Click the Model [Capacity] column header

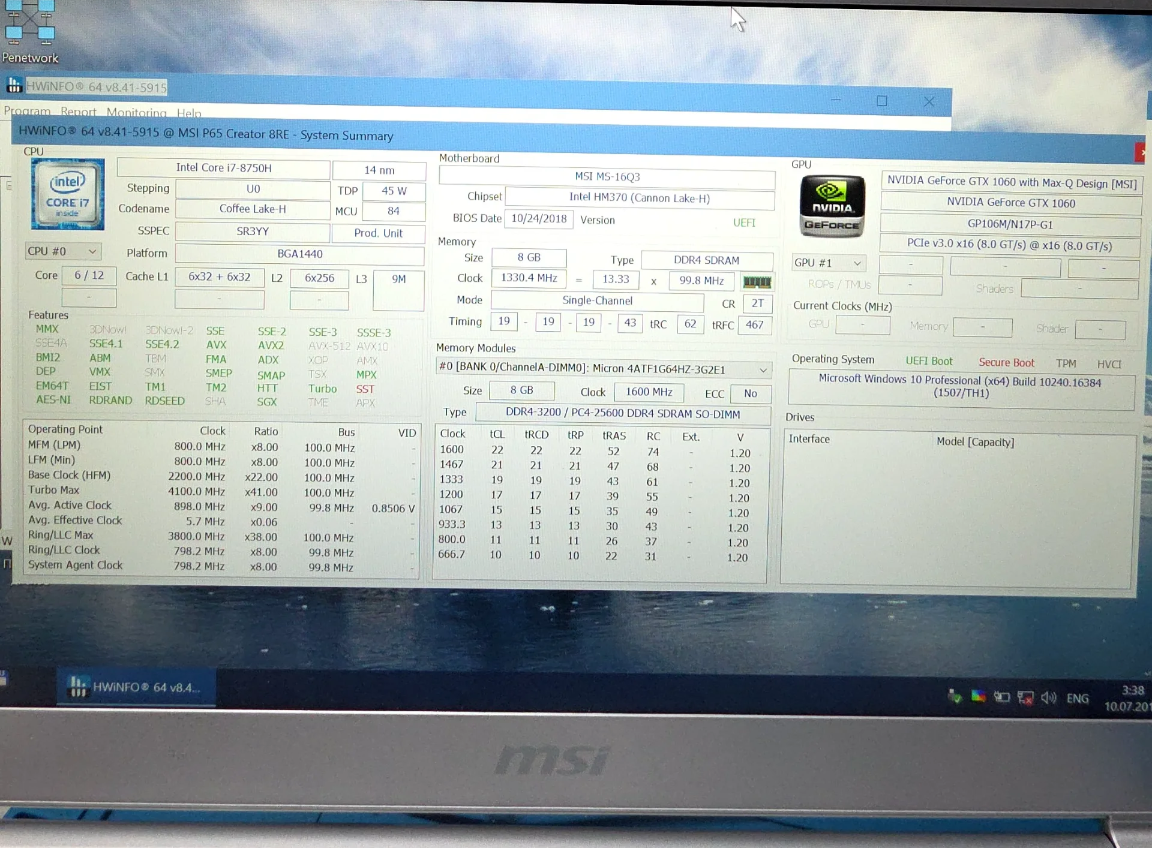975,442
